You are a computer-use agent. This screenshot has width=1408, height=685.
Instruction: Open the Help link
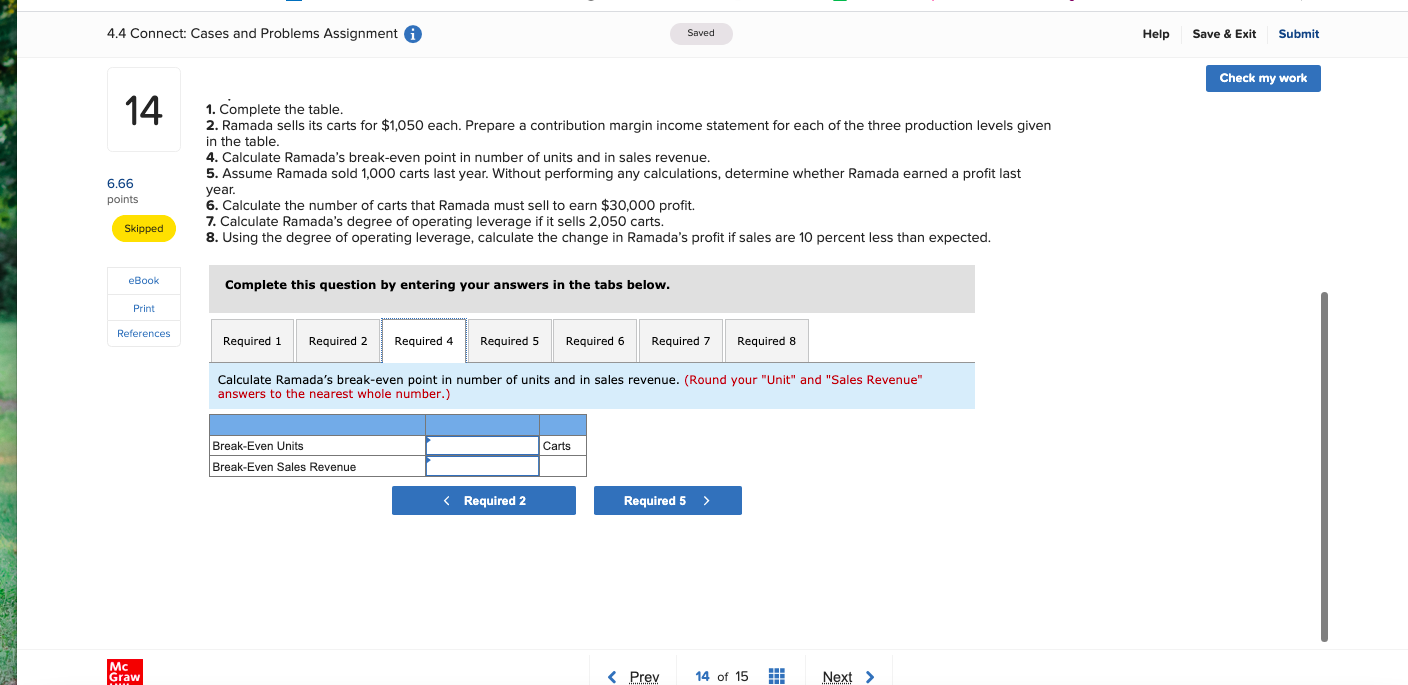click(1156, 34)
